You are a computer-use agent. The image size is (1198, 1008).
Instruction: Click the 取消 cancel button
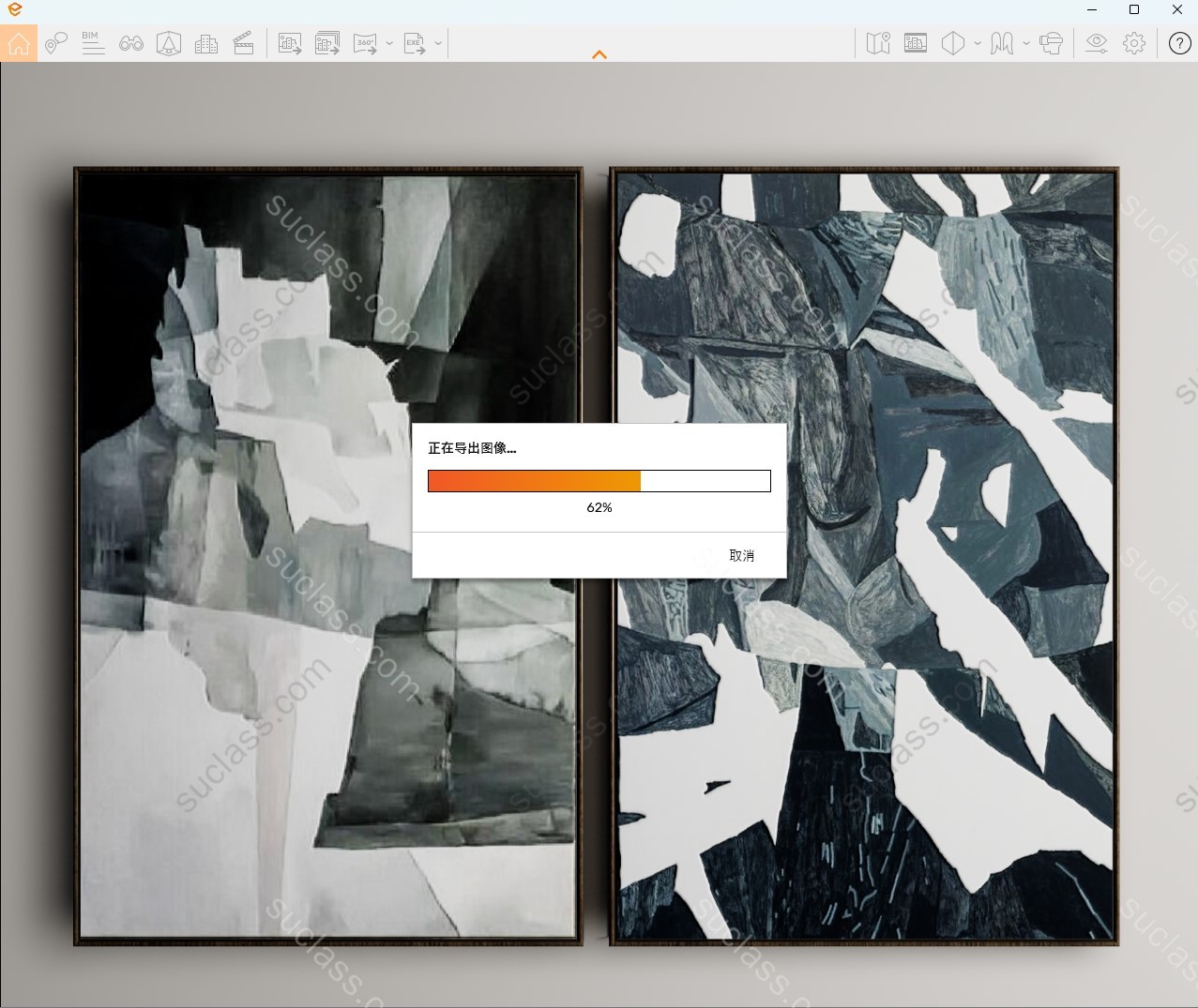pyautogui.click(x=741, y=556)
